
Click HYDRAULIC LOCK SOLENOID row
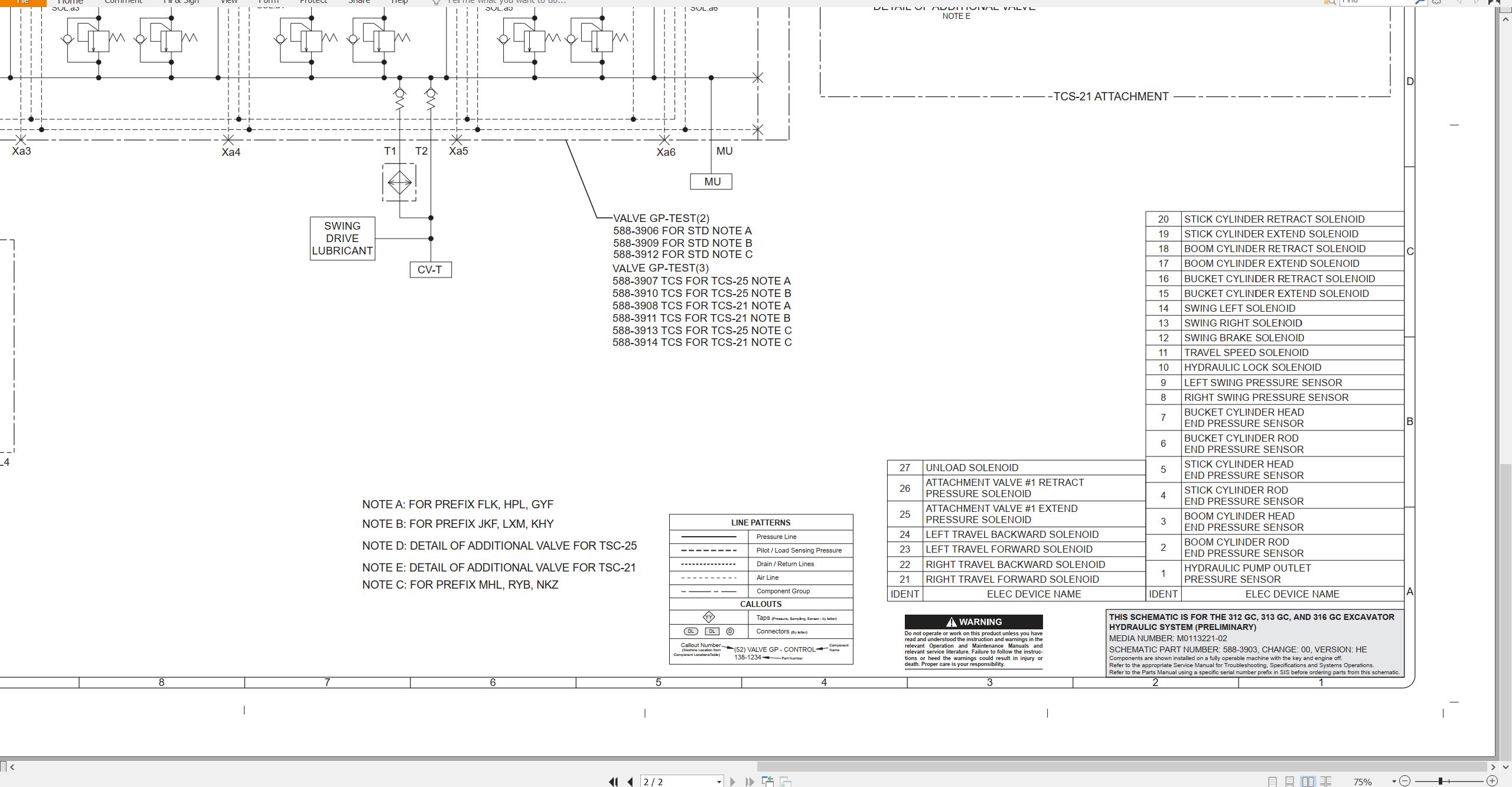coord(1275,367)
